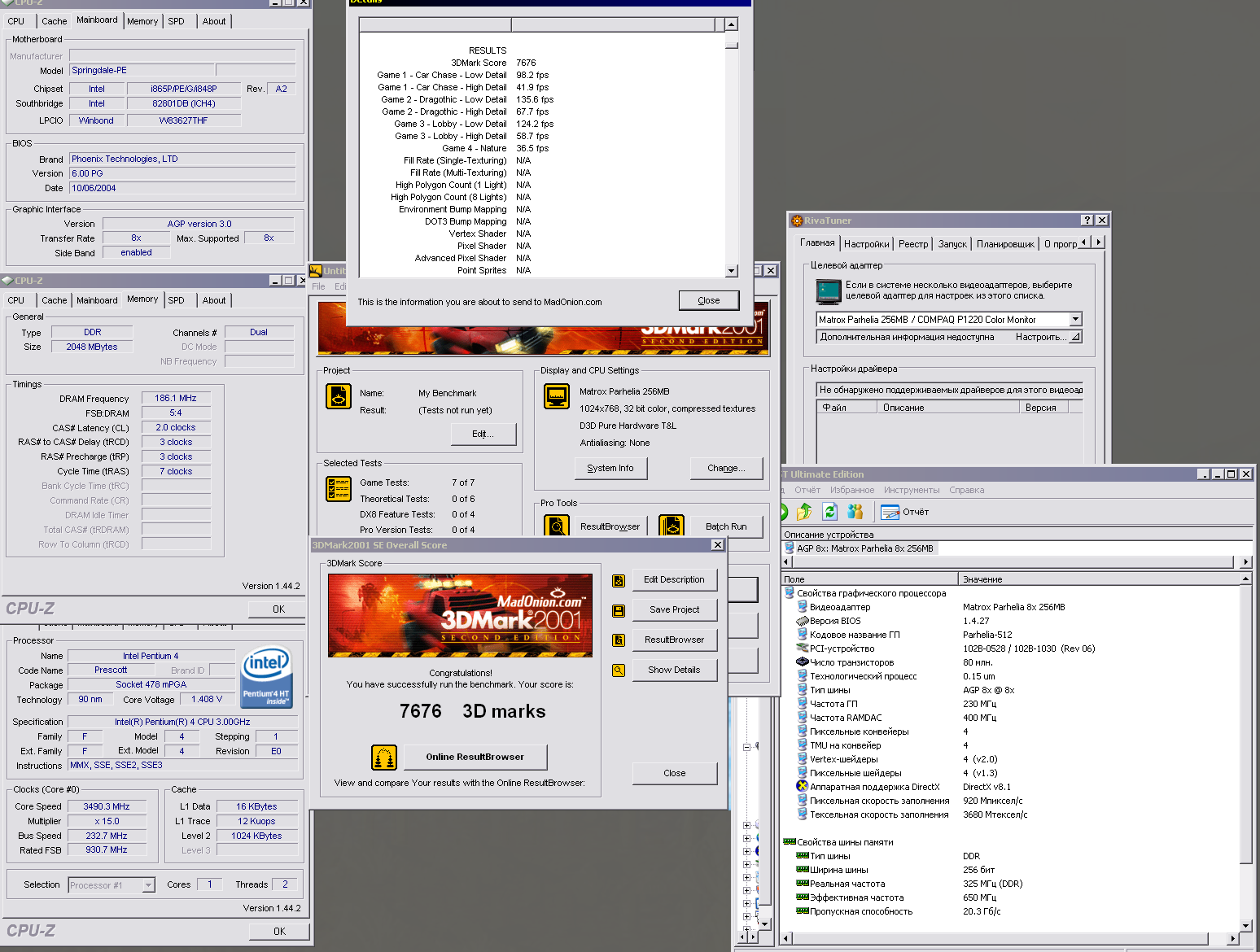The height and width of the screenshot is (952, 1260).
Task: Click the RivaTuner title bar icon
Action: [797, 221]
